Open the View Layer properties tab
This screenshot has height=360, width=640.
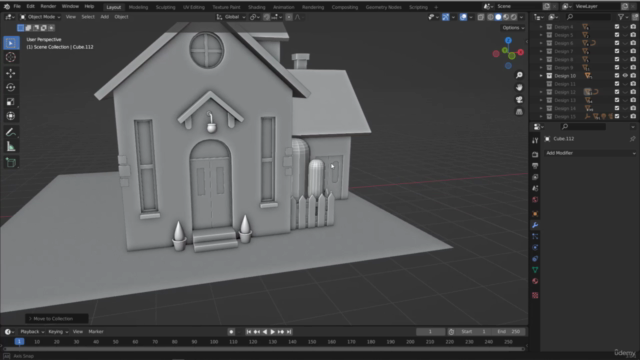coord(535,177)
